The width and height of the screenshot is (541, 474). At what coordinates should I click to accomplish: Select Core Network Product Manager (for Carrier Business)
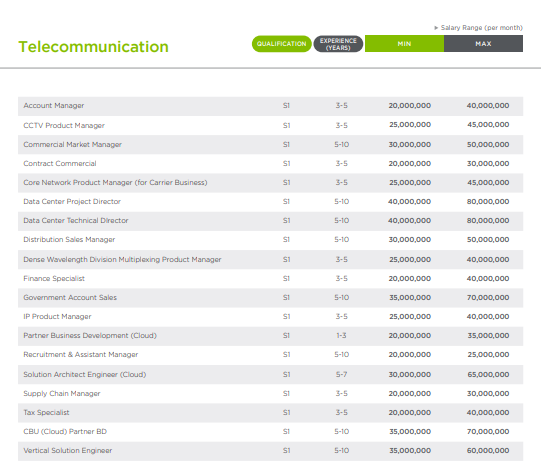[x=115, y=182]
